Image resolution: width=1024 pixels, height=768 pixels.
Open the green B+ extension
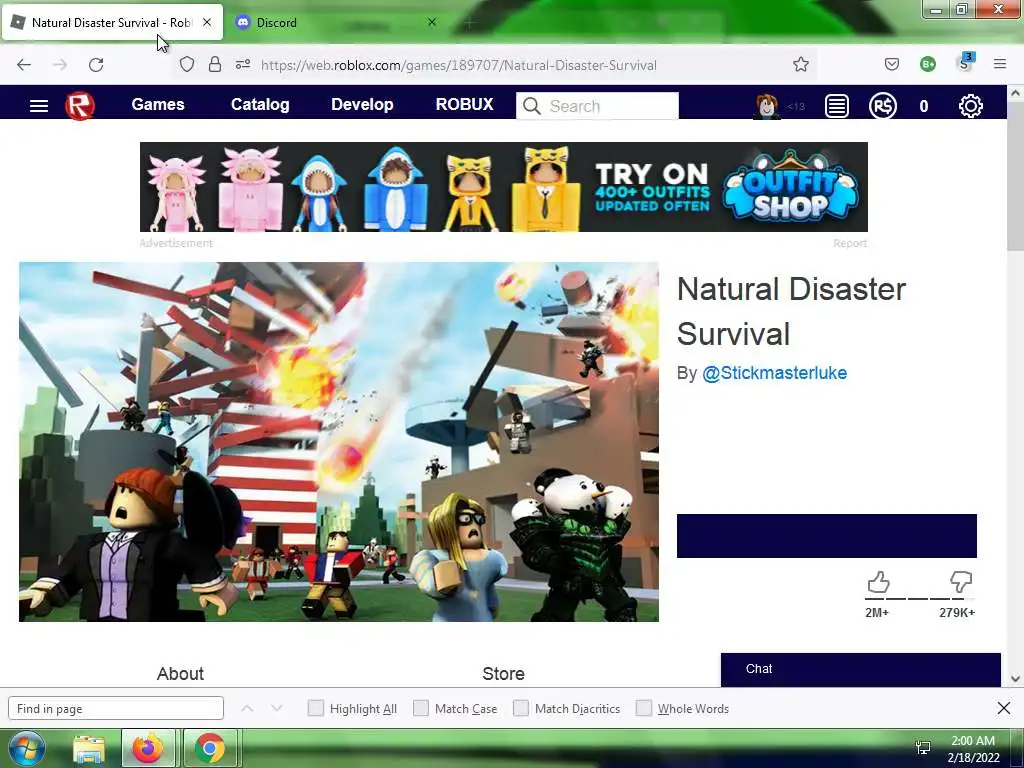[927, 64]
